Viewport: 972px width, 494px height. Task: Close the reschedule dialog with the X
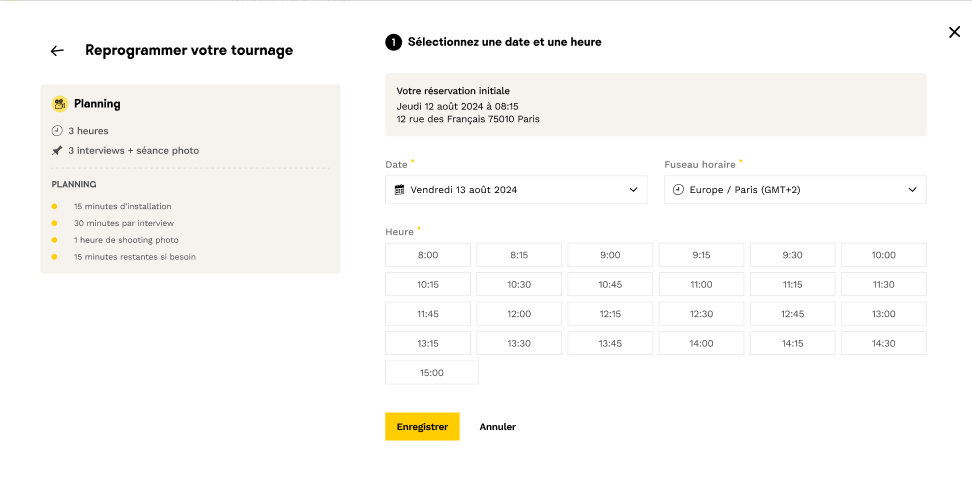[954, 32]
